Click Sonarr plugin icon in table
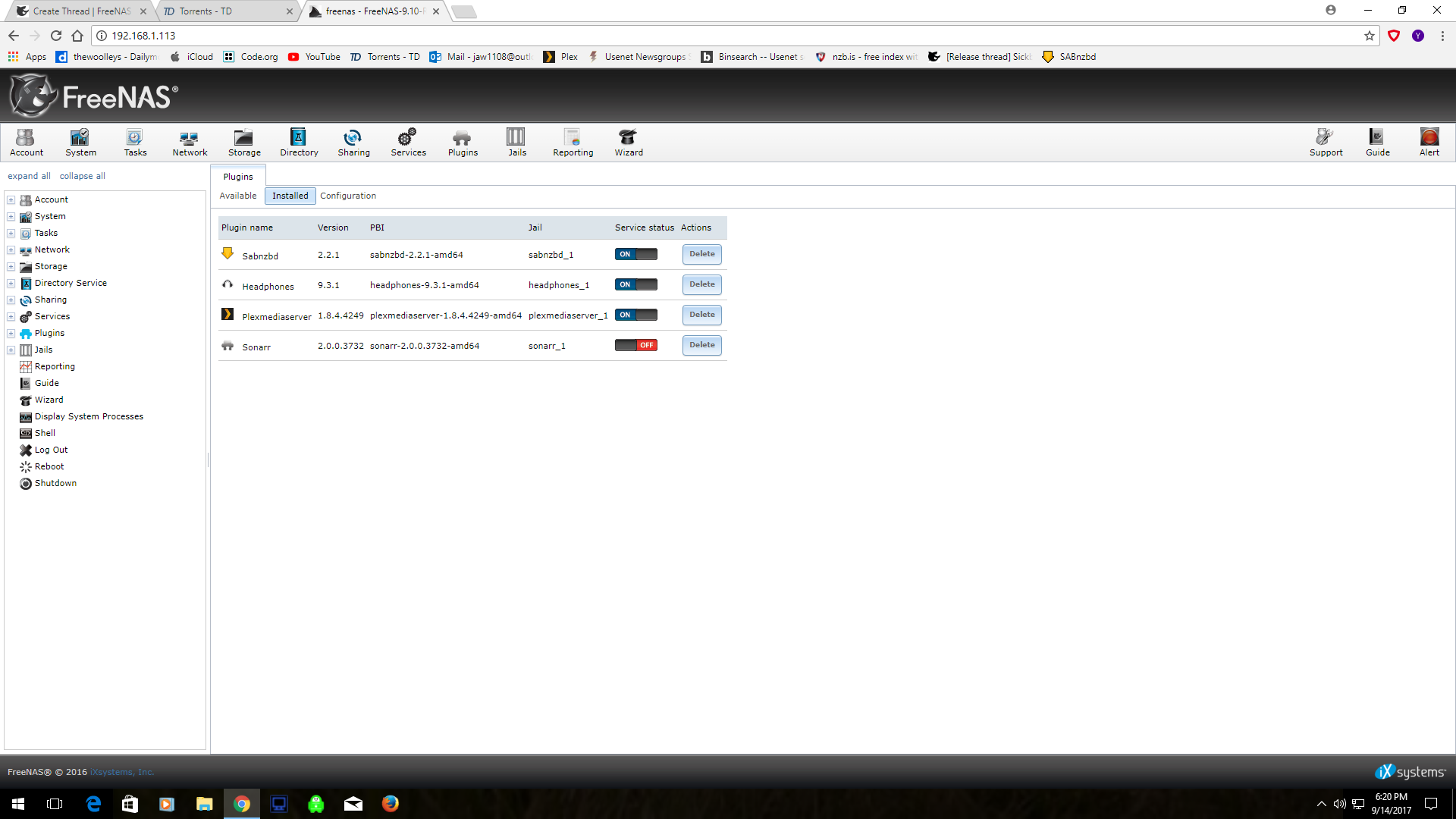The height and width of the screenshot is (819, 1456). (x=227, y=345)
